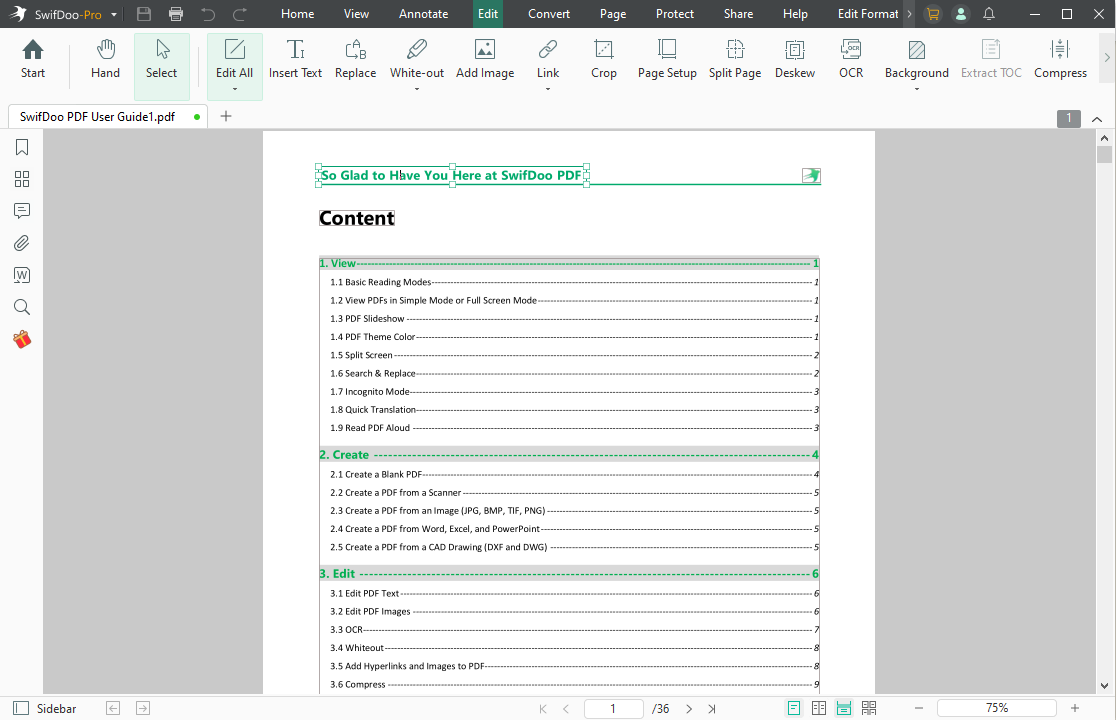
Task: Open the notifications bell
Action: [989, 14]
